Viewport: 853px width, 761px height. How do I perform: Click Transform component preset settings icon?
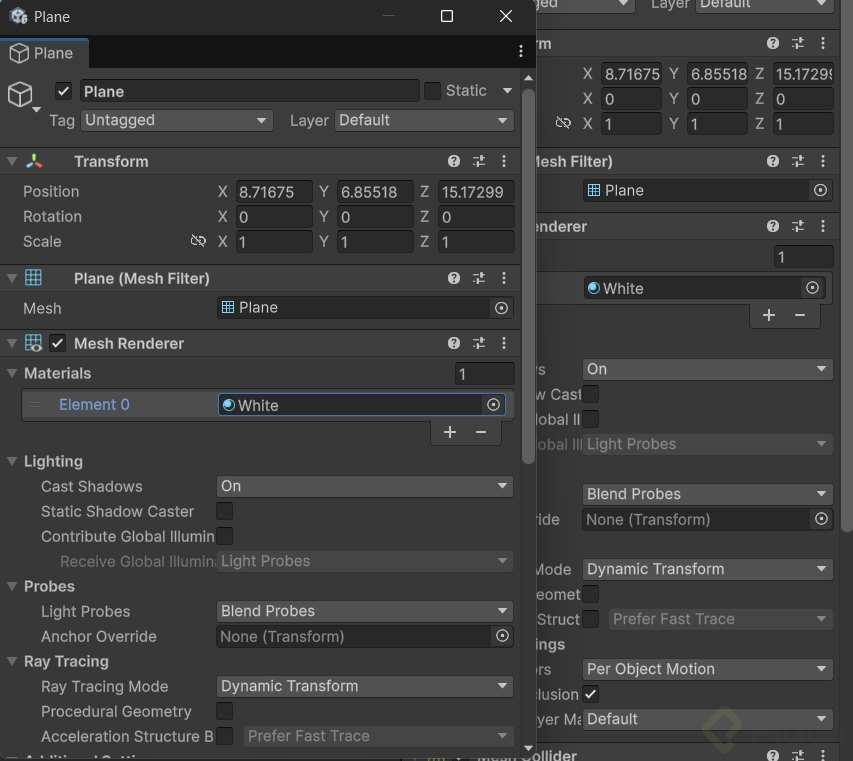coord(479,162)
